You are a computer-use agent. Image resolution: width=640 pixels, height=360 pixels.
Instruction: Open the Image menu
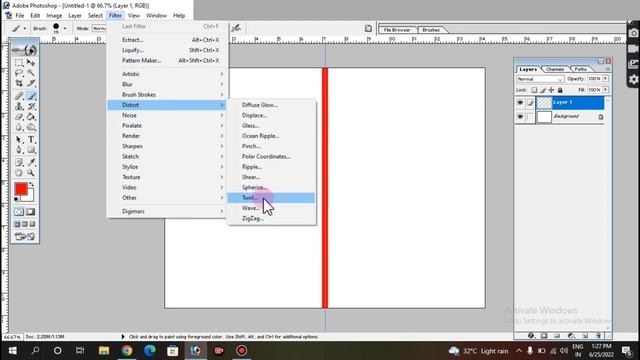click(x=54, y=16)
